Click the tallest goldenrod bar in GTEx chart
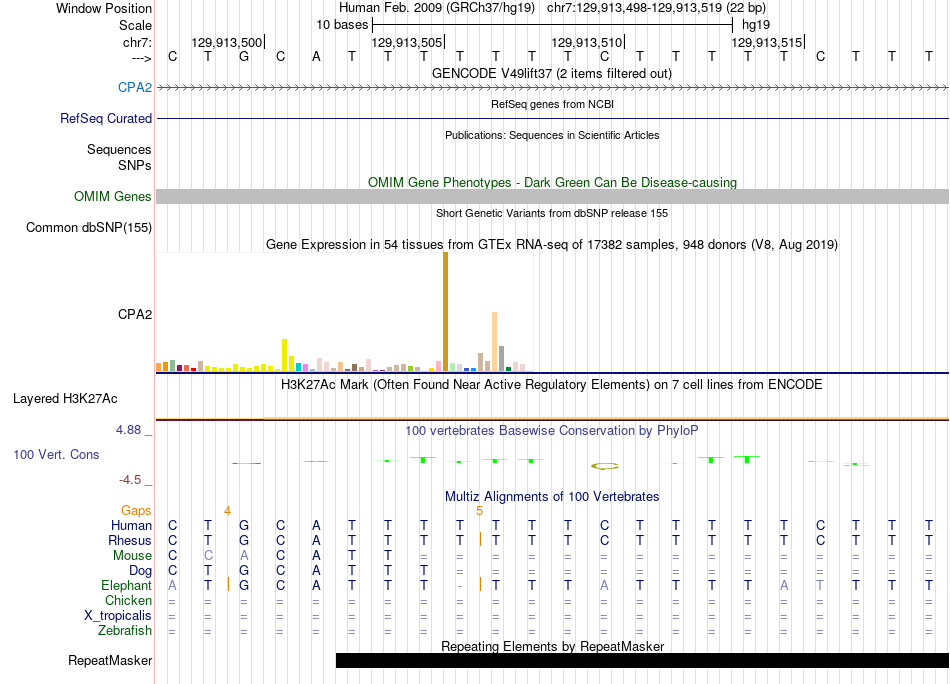Screen dimensions: 950x684 point(445,311)
